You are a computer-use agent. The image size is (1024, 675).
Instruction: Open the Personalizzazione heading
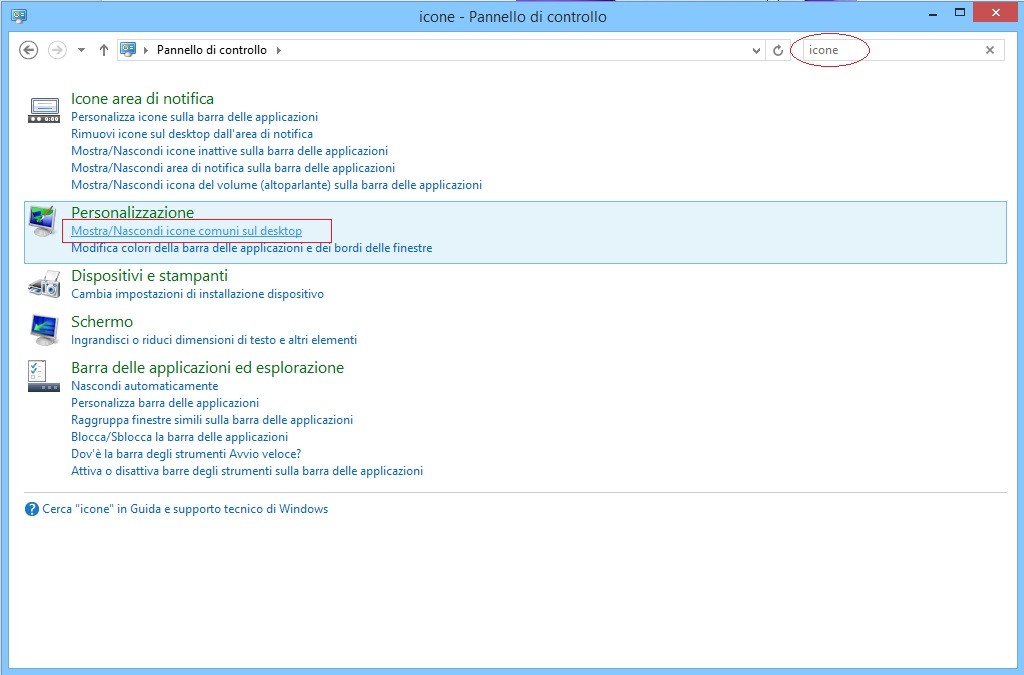[133, 212]
